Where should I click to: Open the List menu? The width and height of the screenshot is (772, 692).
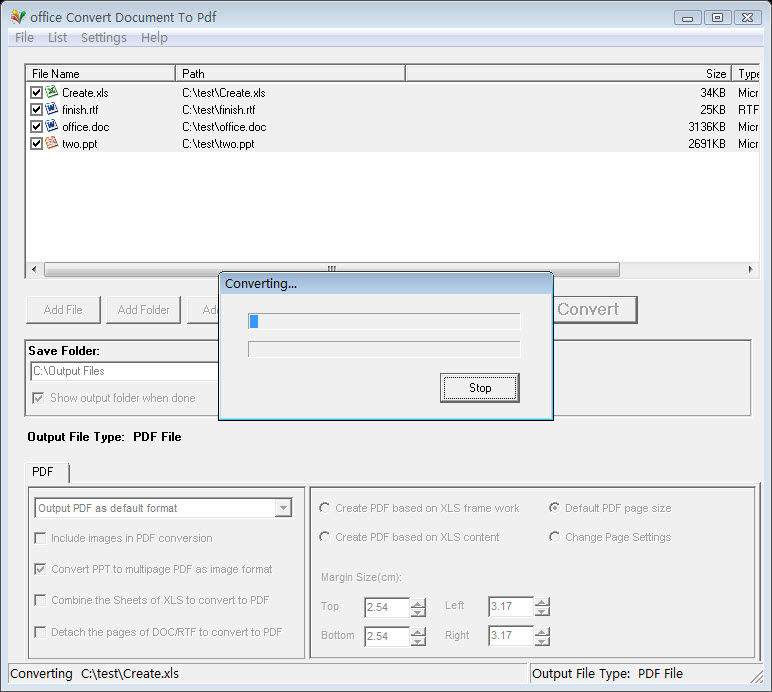click(57, 37)
